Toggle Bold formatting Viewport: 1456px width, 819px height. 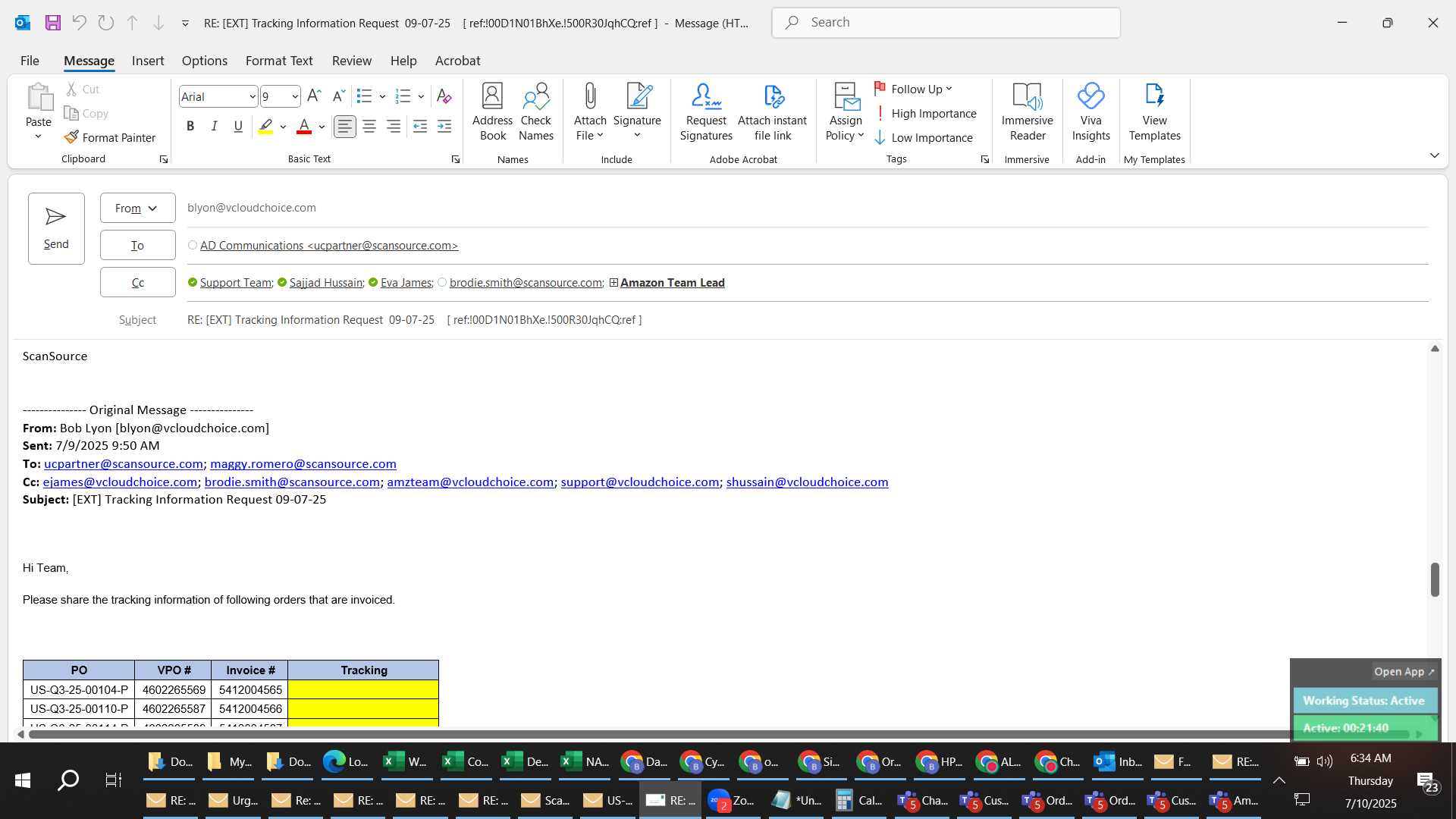tap(190, 127)
